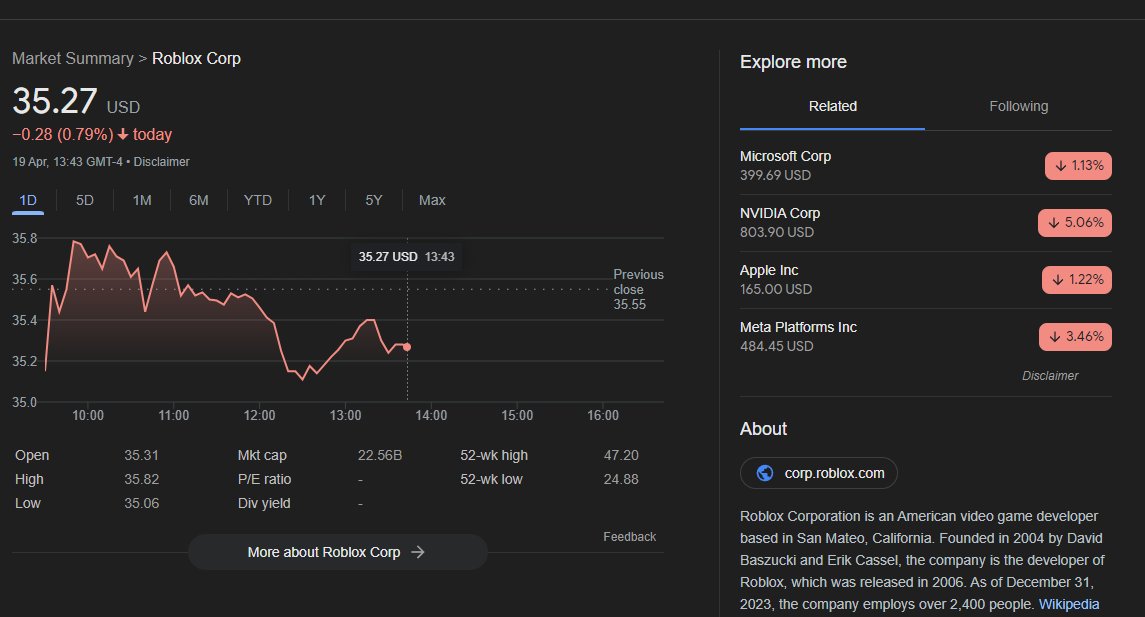Screen dimensions: 1145x617
Task: Open the Following tab in Explore more
Action: 1019,107
